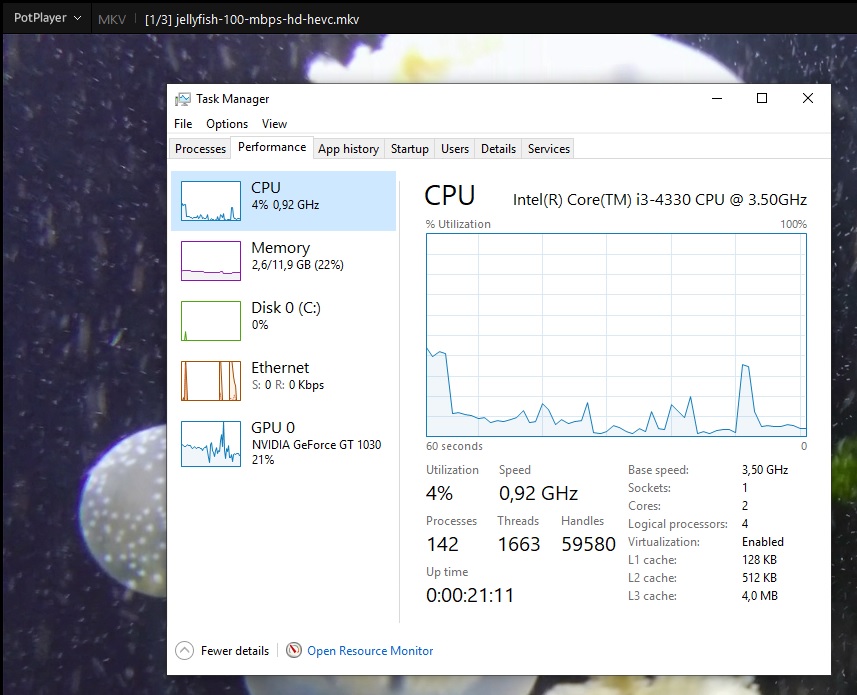
Task: Open Resource Monitor link
Action: pyautogui.click(x=370, y=651)
